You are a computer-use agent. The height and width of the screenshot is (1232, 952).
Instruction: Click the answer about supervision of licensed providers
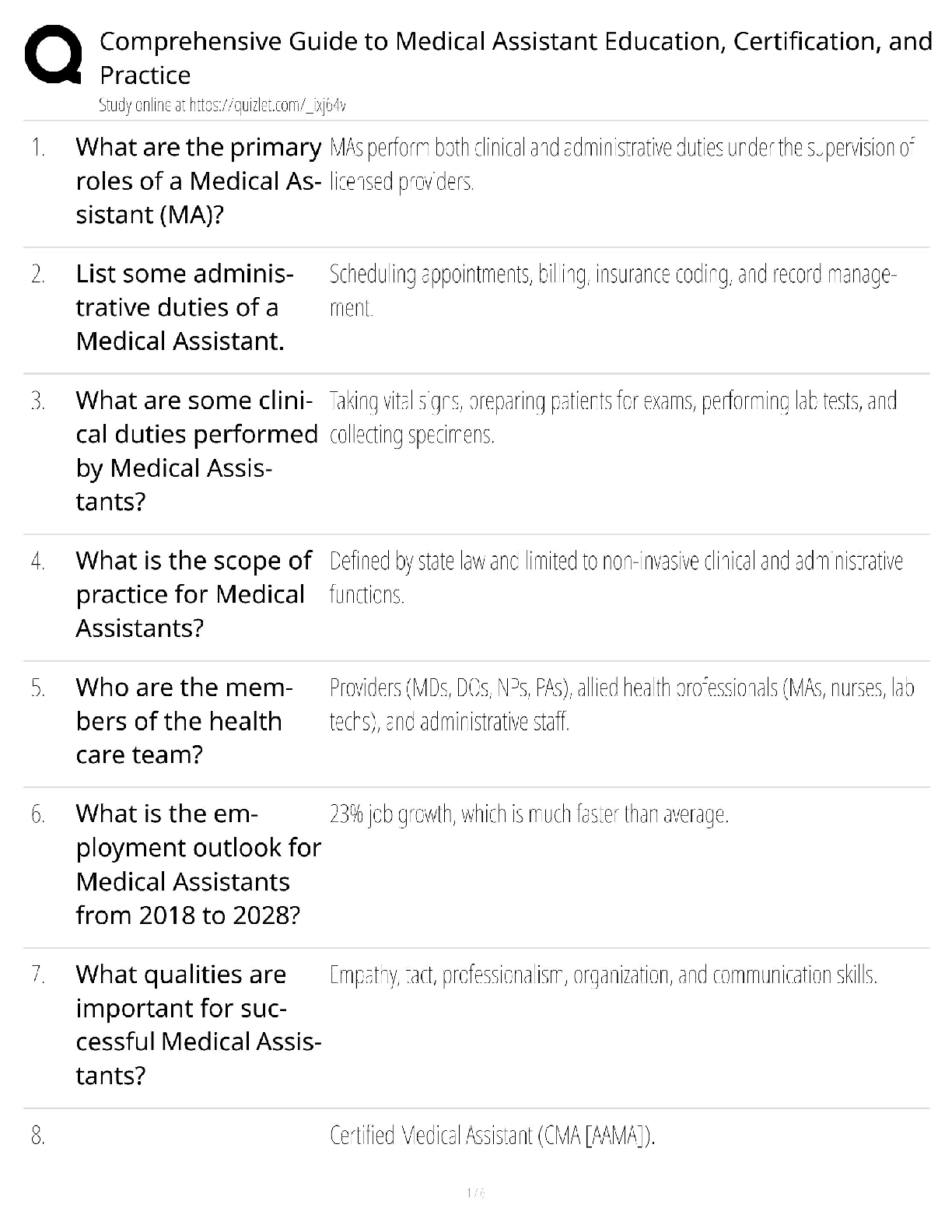(x=621, y=164)
